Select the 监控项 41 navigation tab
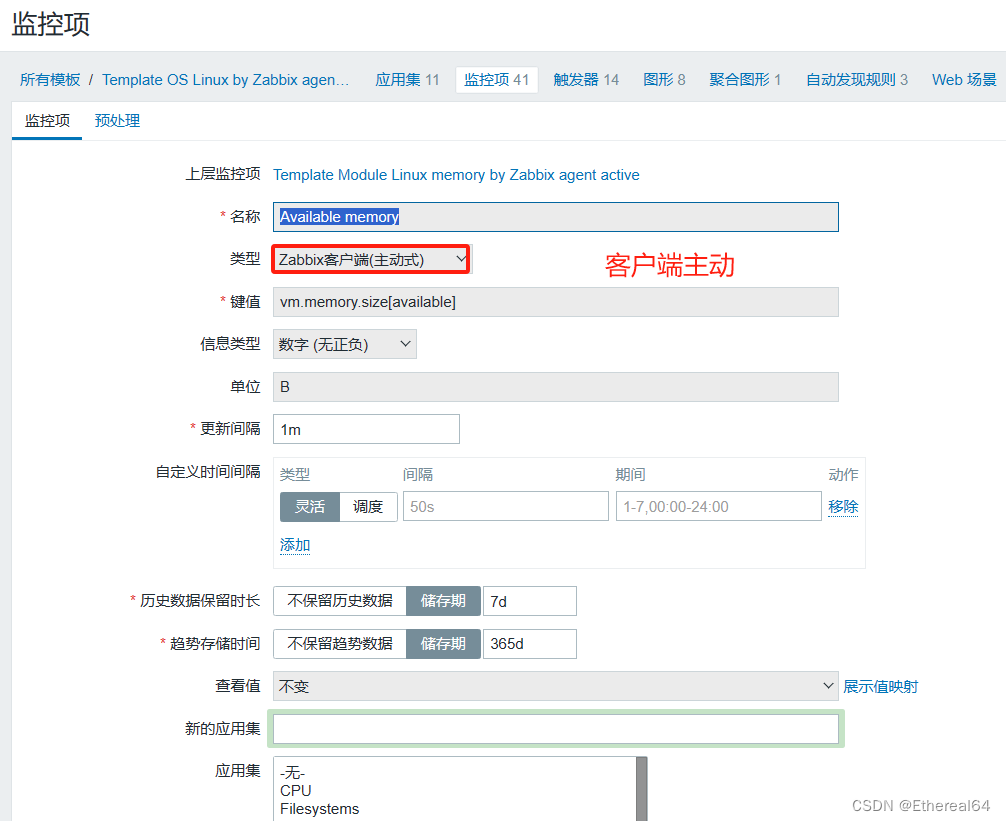This screenshot has width=1006, height=821. tap(497, 80)
